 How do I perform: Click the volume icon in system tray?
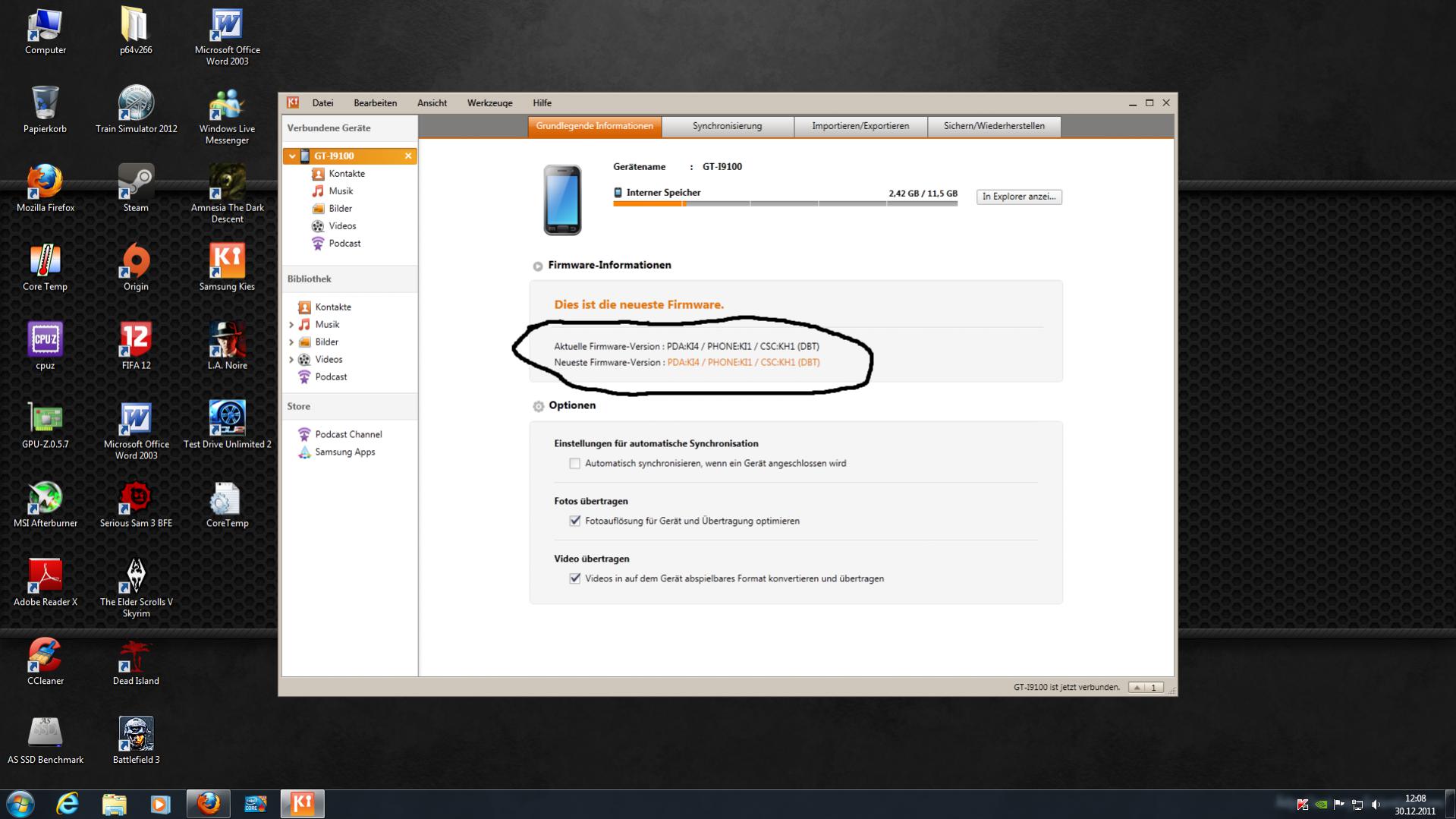pyautogui.click(x=1376, y=805)
